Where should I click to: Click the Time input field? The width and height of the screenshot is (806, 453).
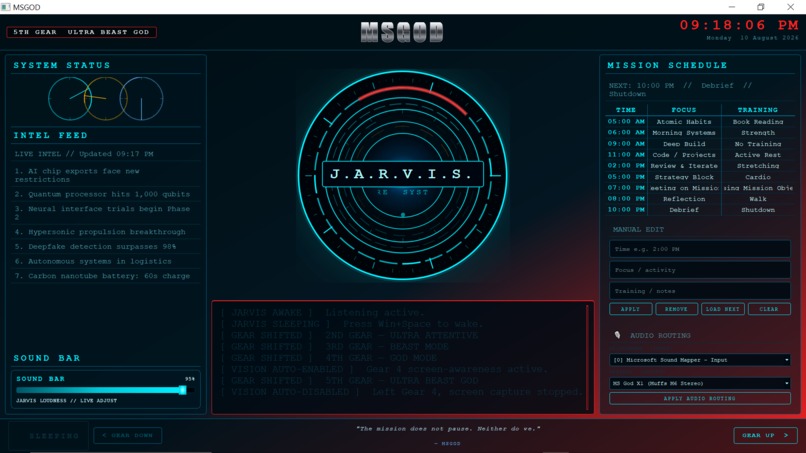pos(700,249)
